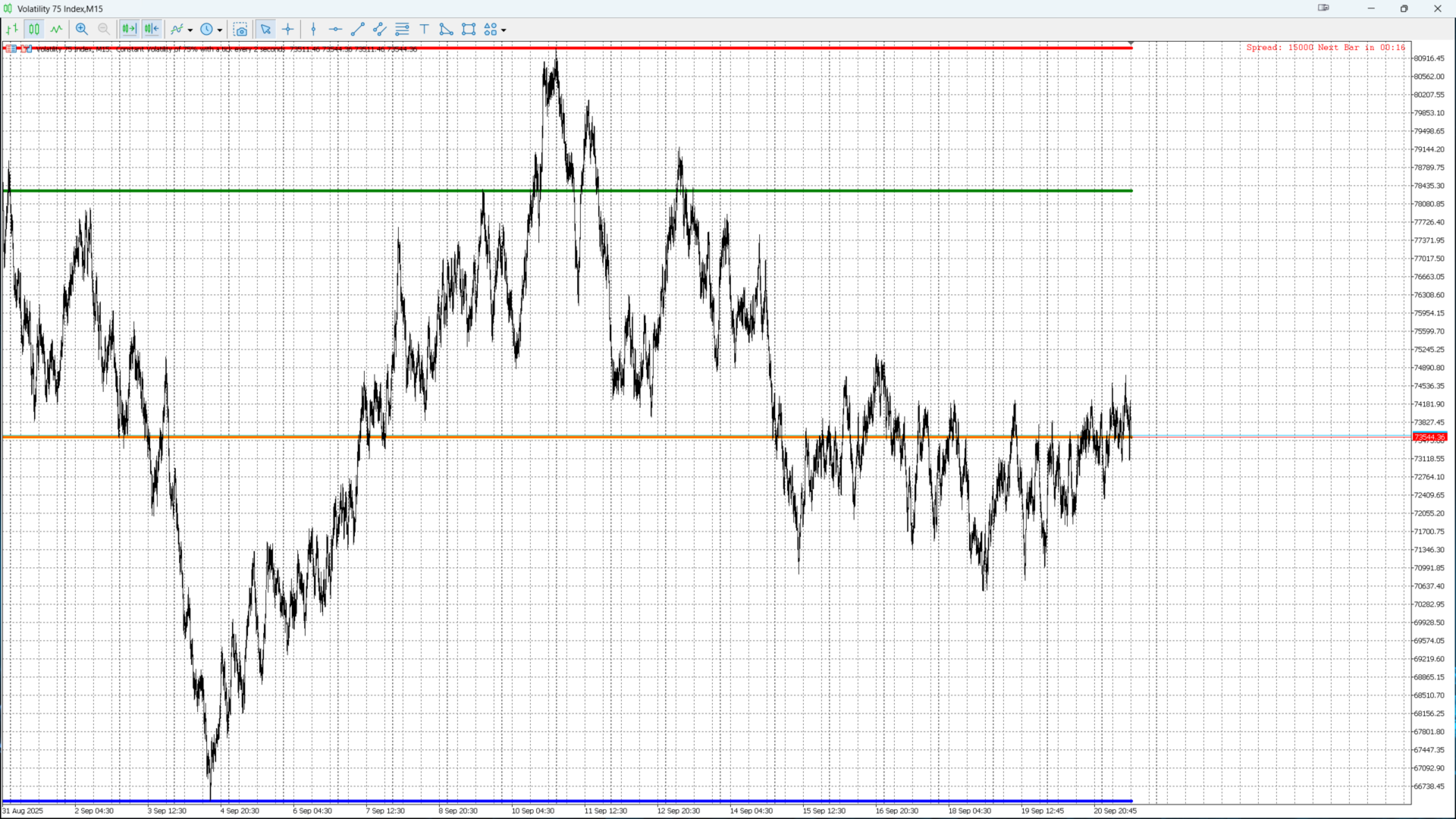Viewport: 1456px width, 819px height.
Task: Take a chart screenshot
Action: click(x=240, y=30)
